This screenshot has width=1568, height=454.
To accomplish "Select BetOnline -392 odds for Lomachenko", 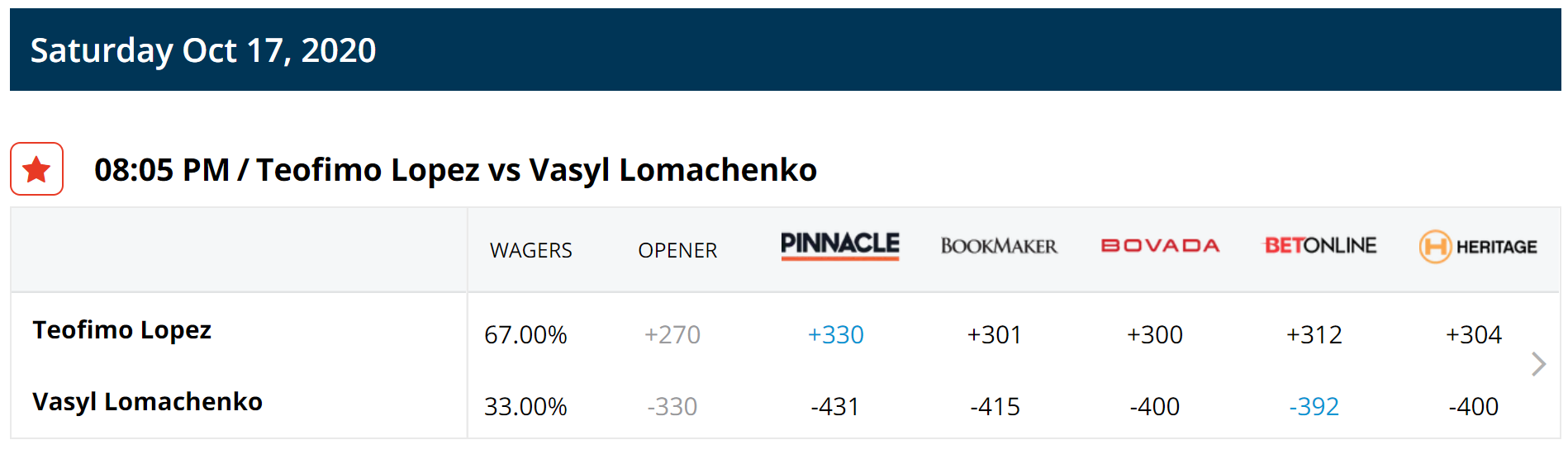I will (1314, 406).
